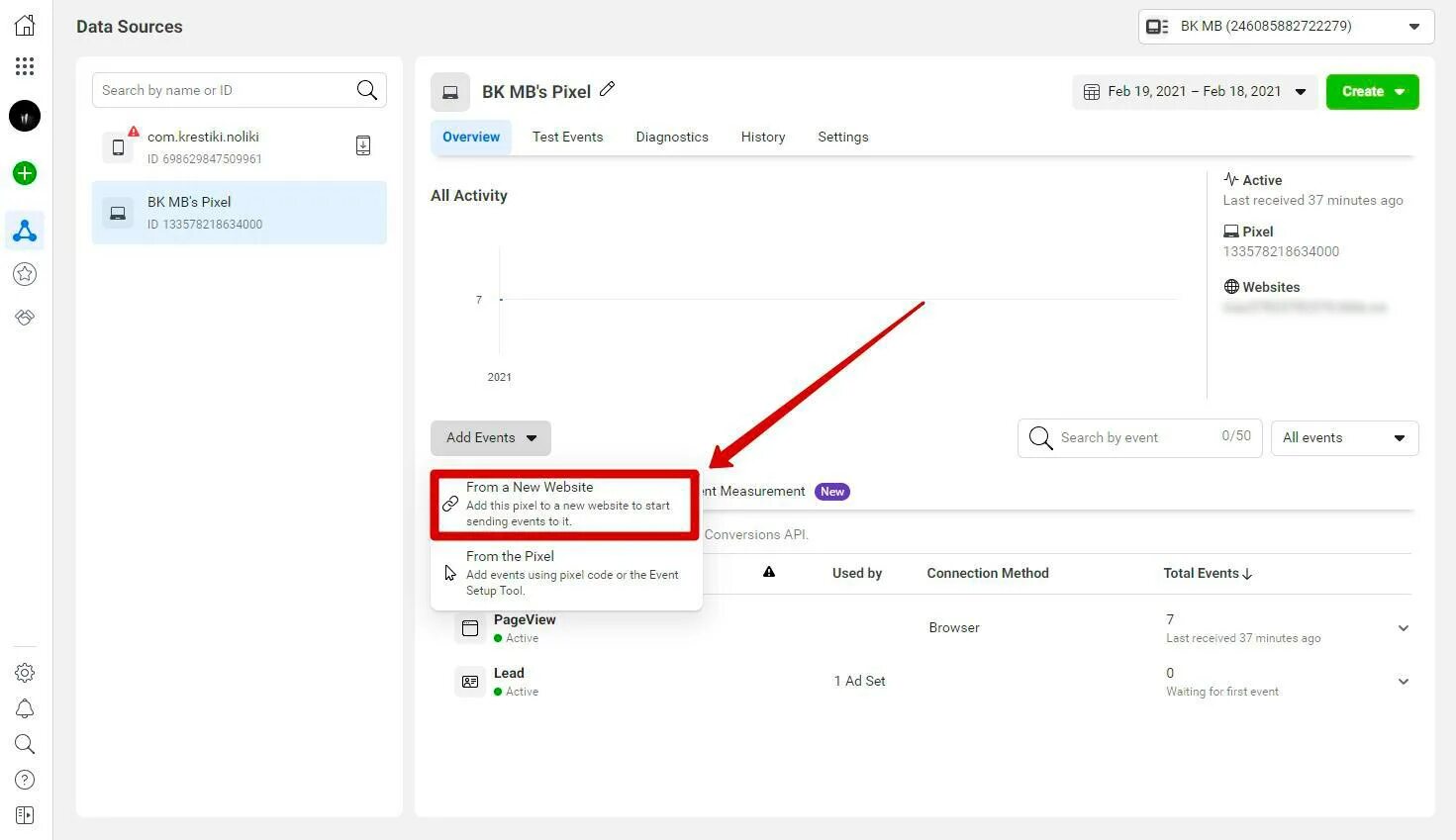Click Last received 37 minutes ago in PageView row

click(1243, 638)
